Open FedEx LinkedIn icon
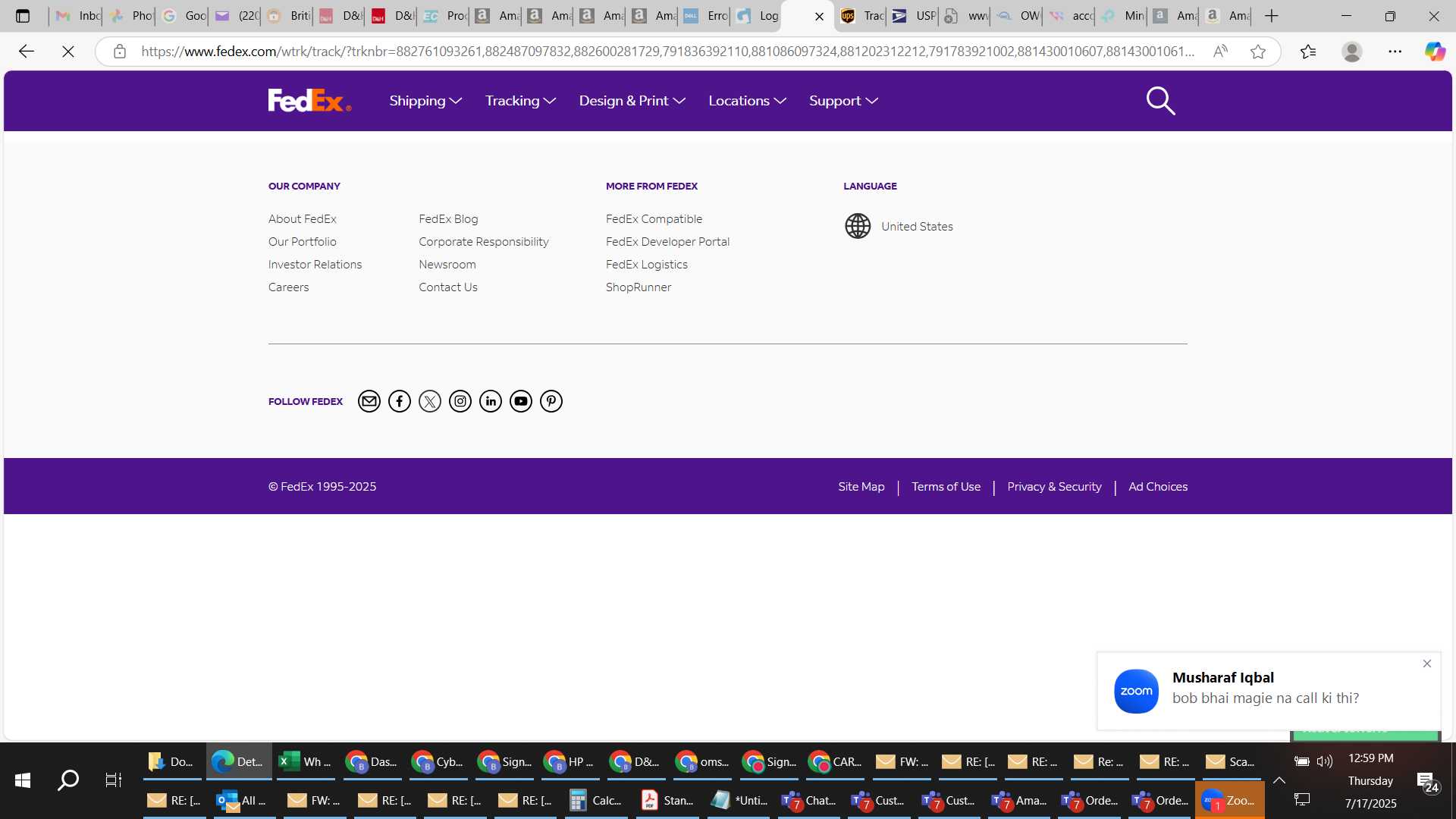Screen dimensions: 1456x819 pyautogui.click(x=491, y=401)
